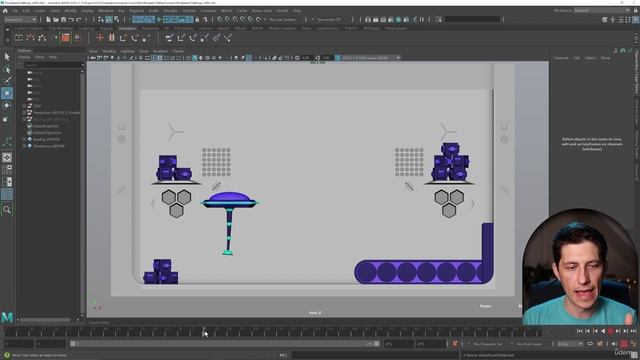Screen dimensions: 640x360
Task: Choose the Rotate tool in toolbox
Action: tap(7, 105)
